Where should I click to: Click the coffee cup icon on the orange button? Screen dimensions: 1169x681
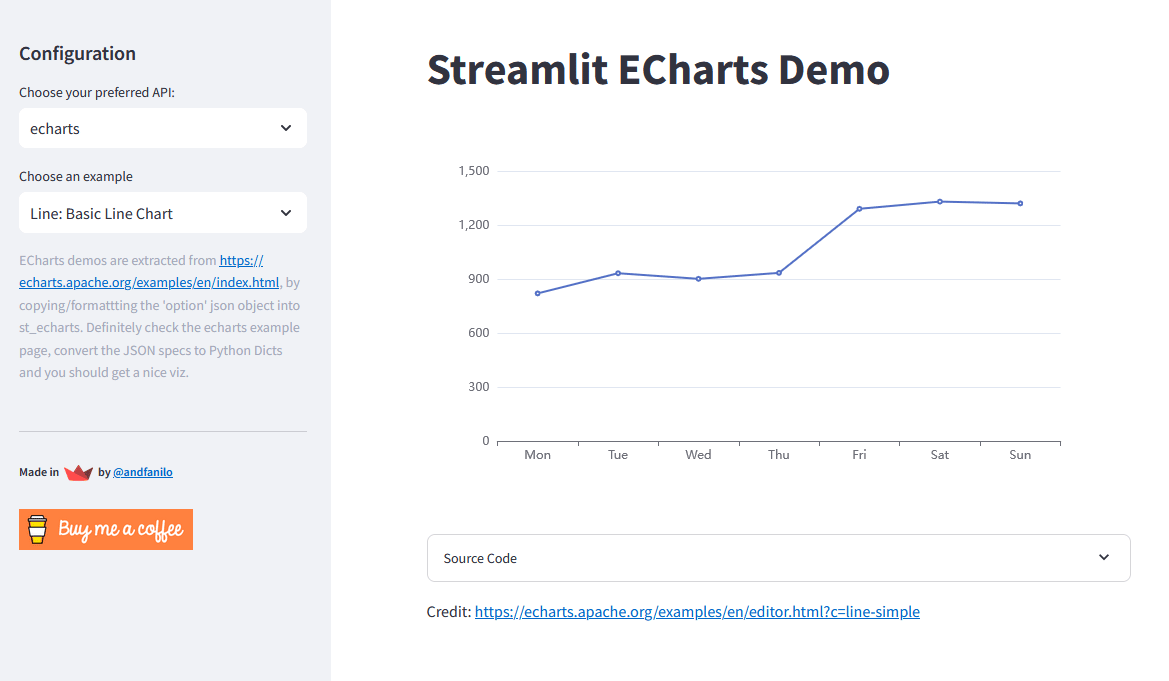[37, 530]
